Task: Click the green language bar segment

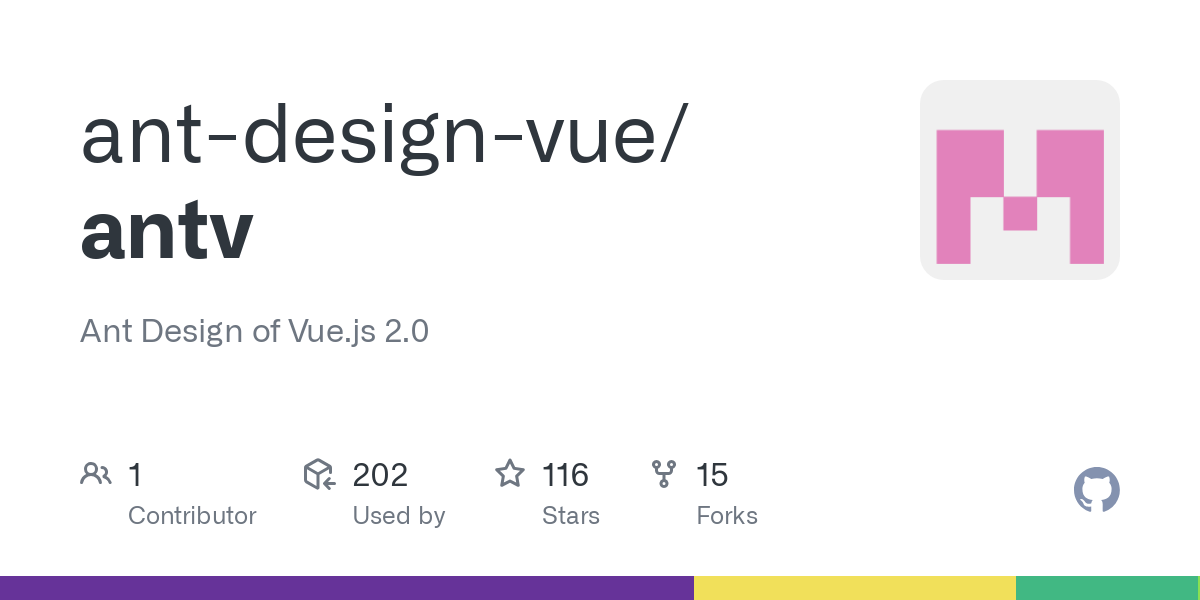Action: (1106, 588)
